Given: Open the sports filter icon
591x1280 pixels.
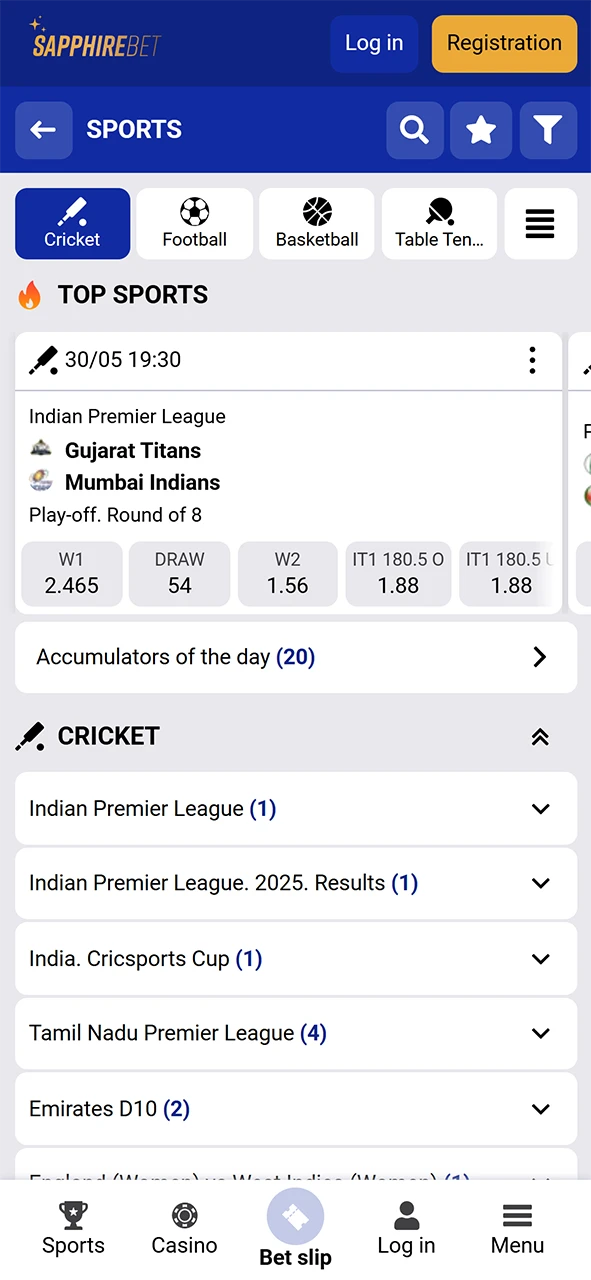Looking at the screenshot, I should [548, 130].
